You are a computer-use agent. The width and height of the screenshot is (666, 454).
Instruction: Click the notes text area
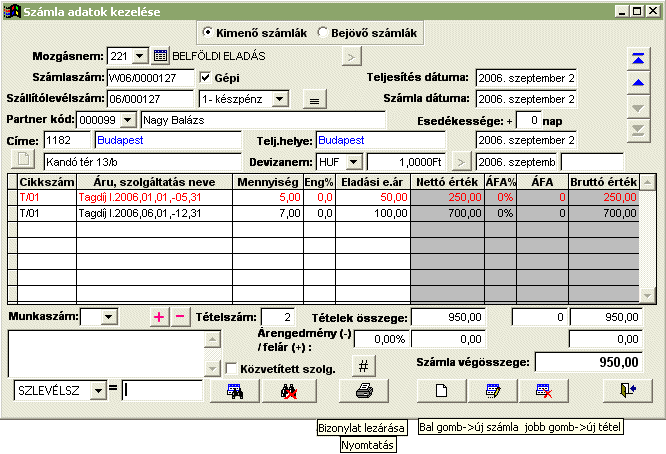point(106,354)
